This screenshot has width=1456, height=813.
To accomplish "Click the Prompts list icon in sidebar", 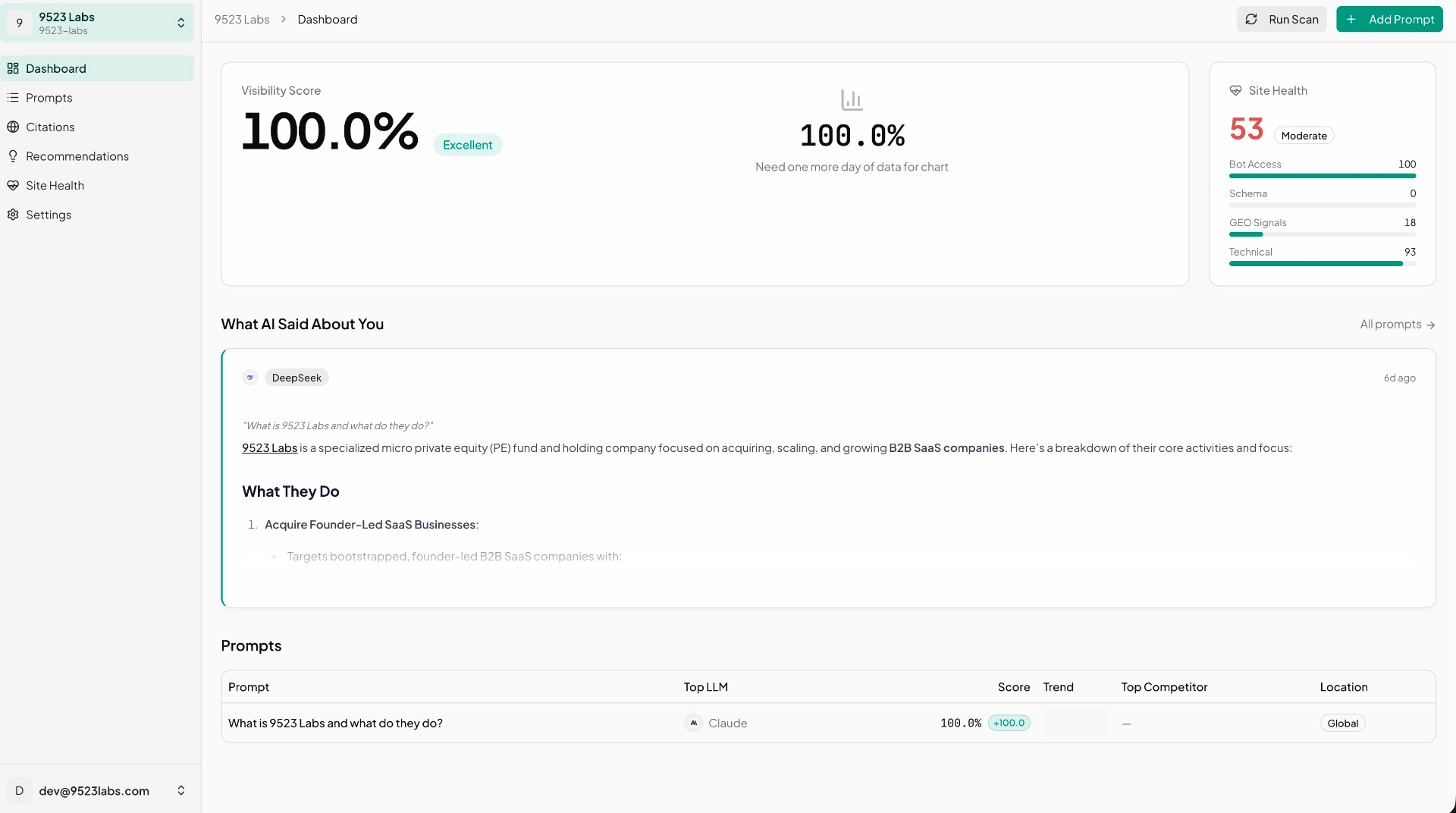I will pyautogui.click(x=13, y=98).
